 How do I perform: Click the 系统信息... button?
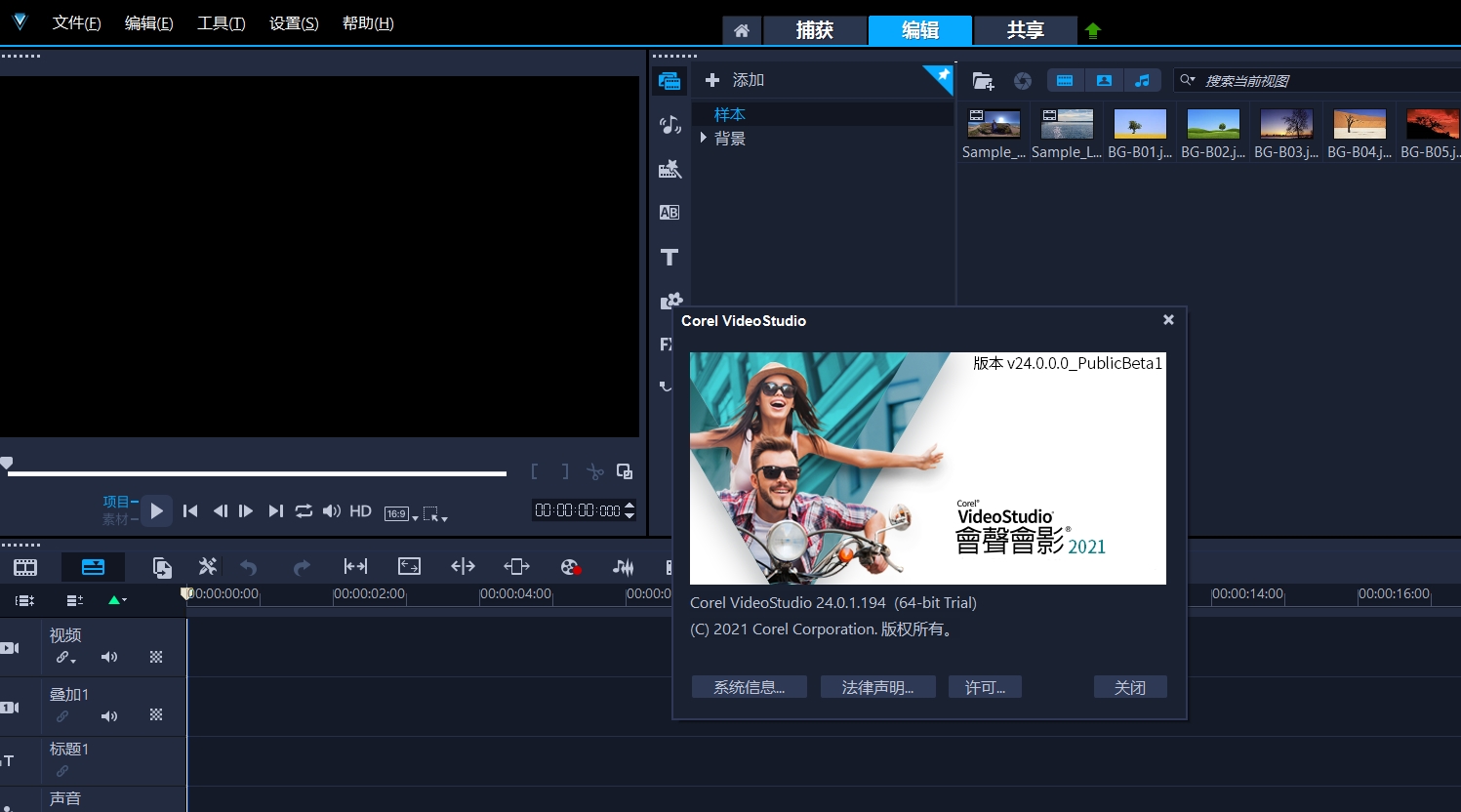tap(750, 687)
